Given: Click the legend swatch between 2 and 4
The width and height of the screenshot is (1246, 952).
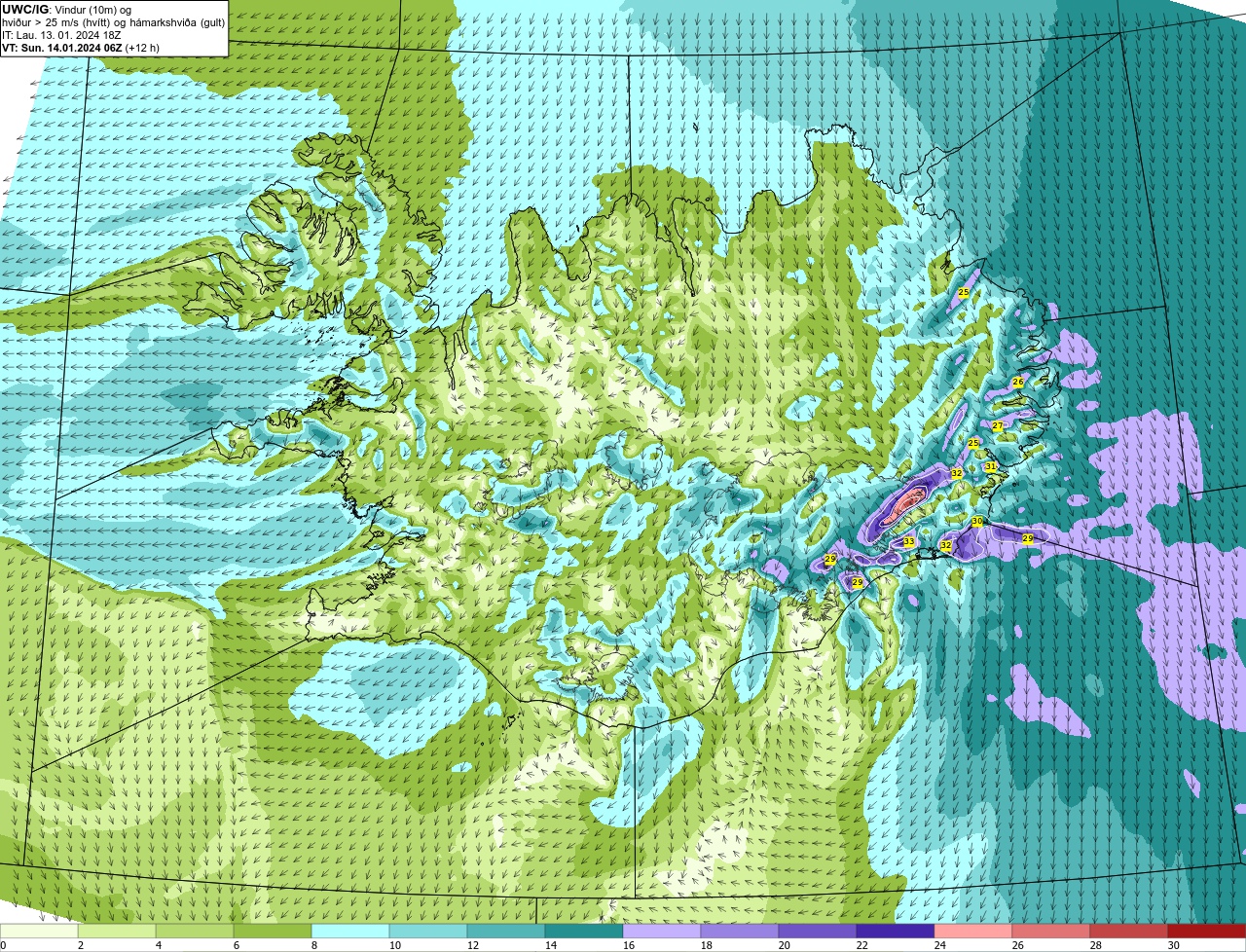Looking at the screenshot, I should click(117, 931).
